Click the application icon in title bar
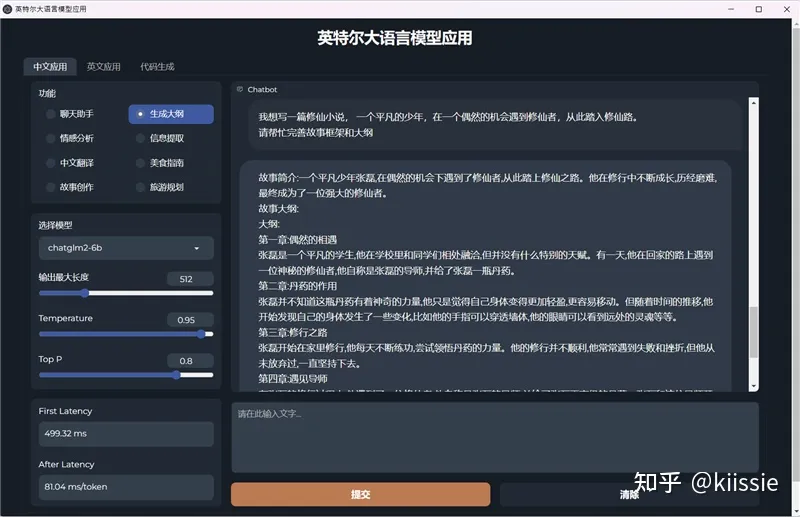Viewport: 800px width, 517px height. coord(7,9)
